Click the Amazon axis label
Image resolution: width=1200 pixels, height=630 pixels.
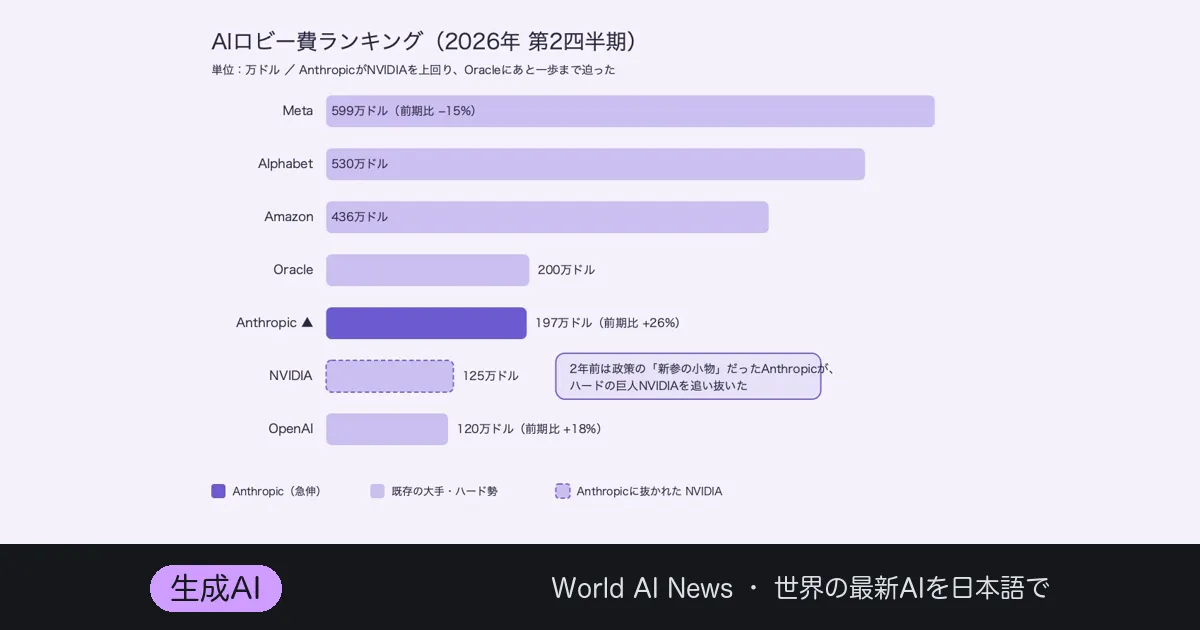pos(288,217)
